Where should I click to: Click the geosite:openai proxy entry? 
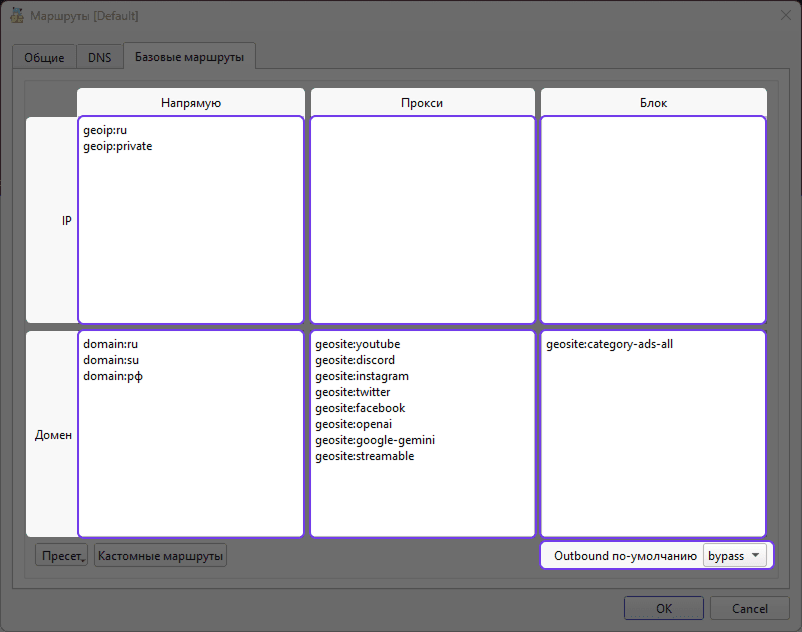[353, 424]
